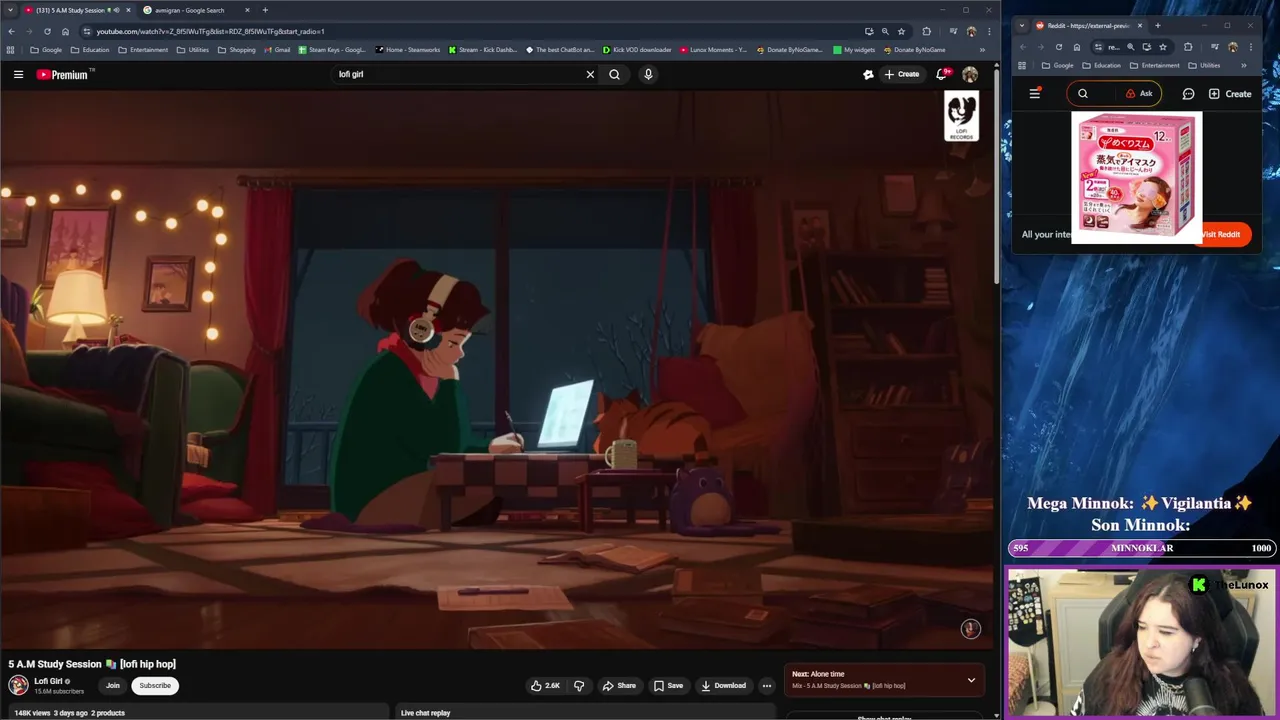
Task: Dislike the video with thumbs down
Action: pyautogui.click(x=578, y=685)
